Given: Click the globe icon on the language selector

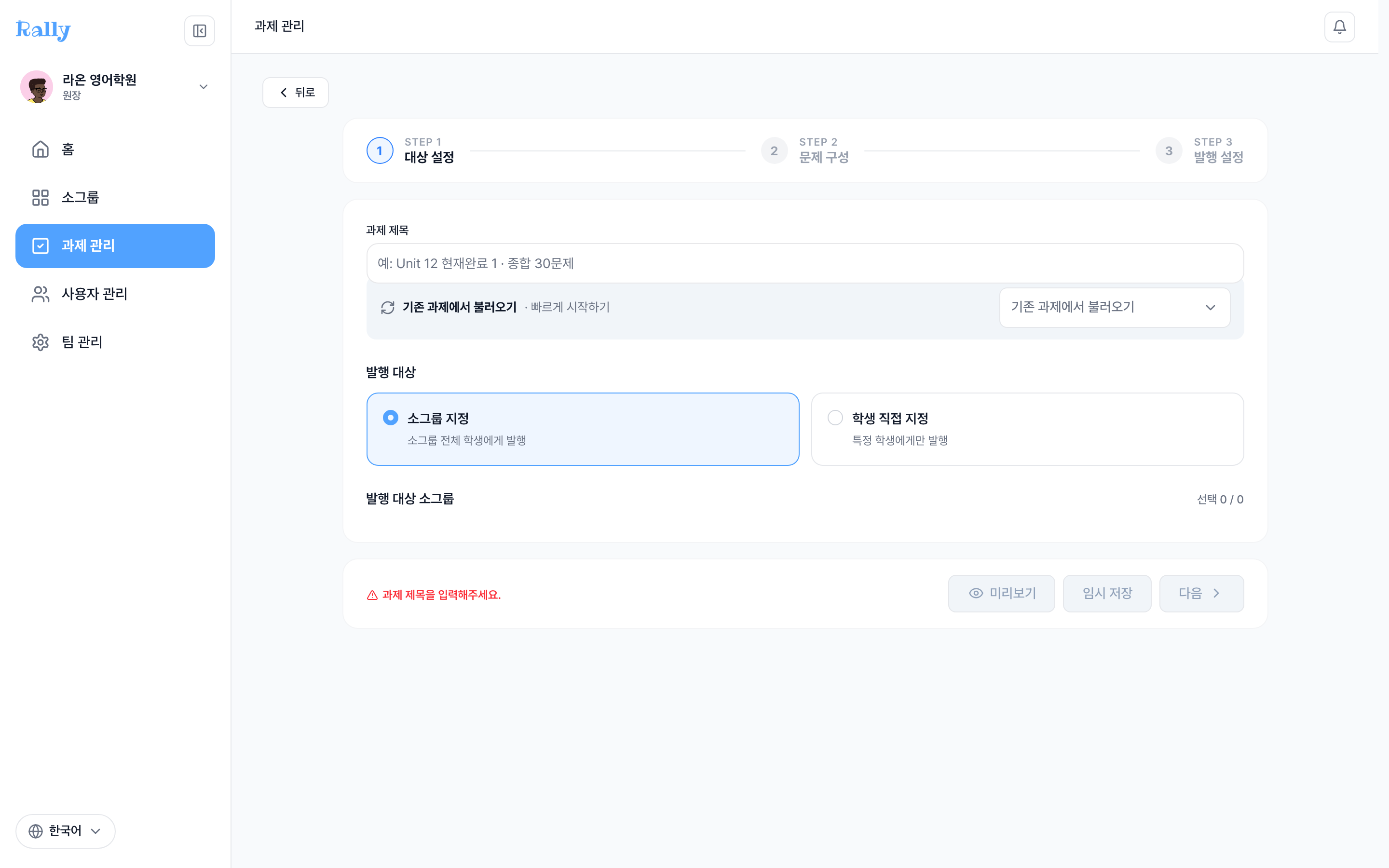Looking at the screenshot, I should point(36,831).
